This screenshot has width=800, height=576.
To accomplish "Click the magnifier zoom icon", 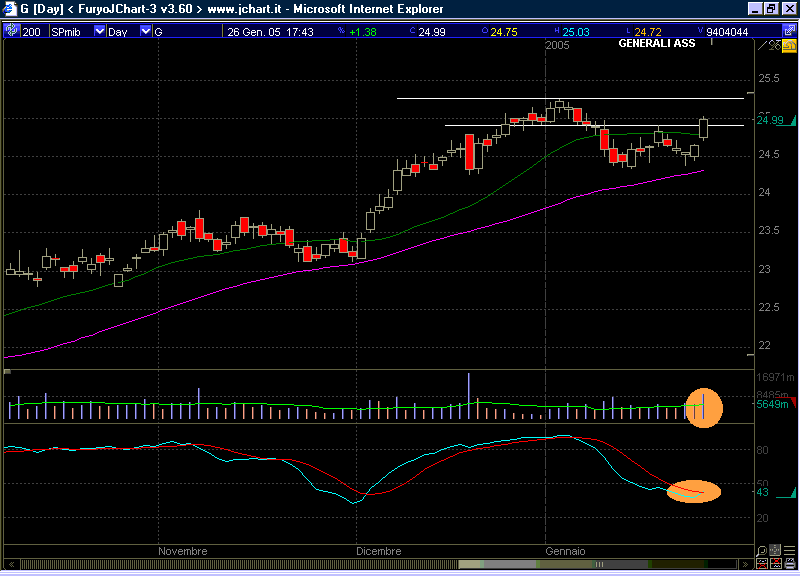I will point(762,551).
